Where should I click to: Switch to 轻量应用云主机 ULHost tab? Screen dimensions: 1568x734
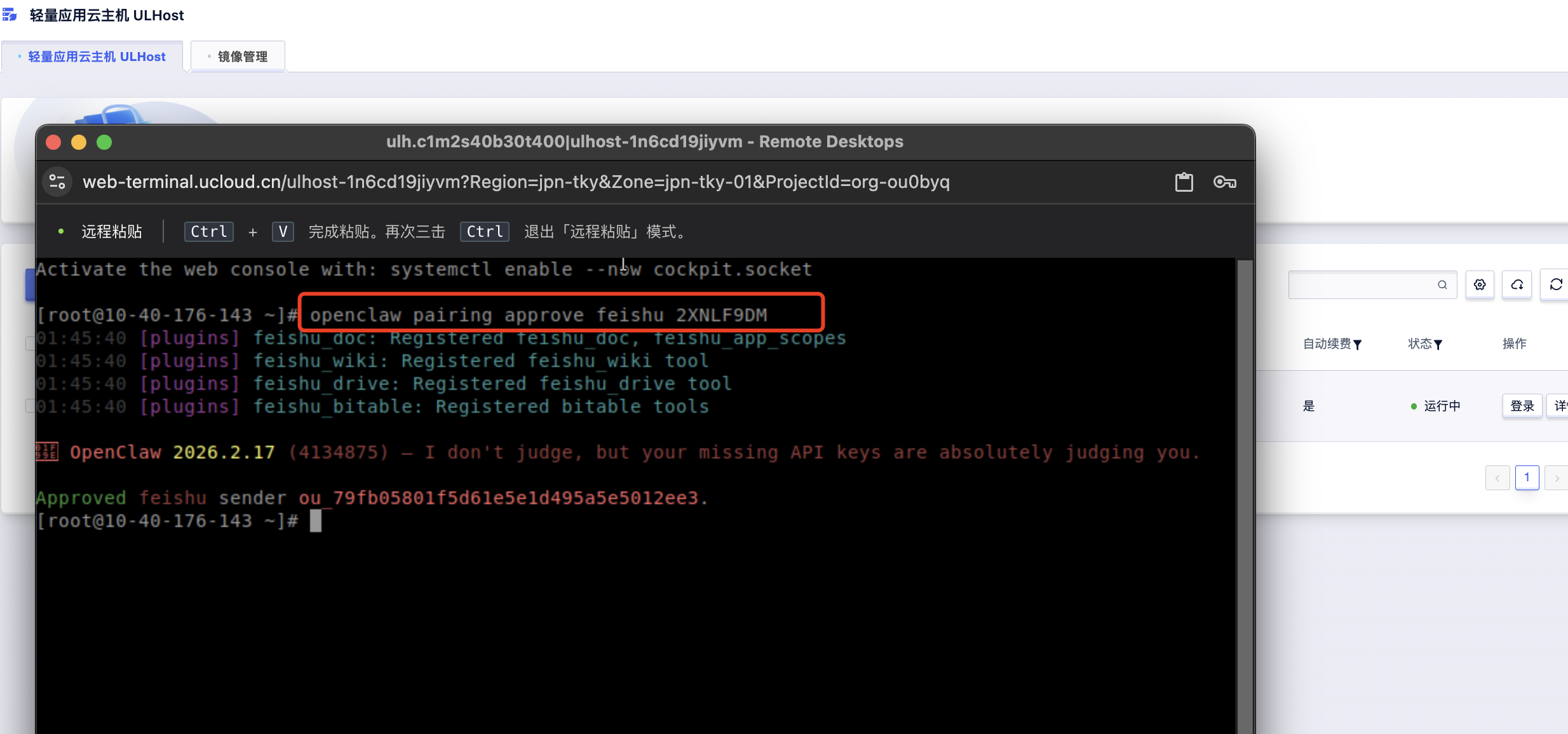96,57
